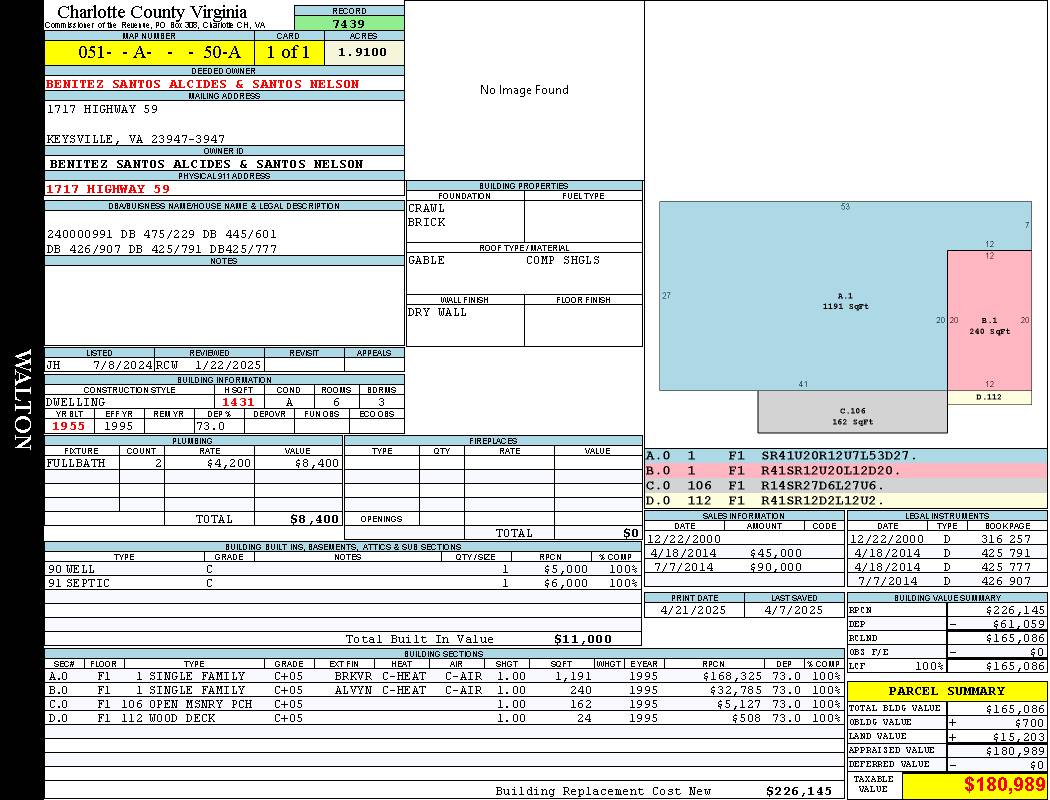Click Charlotte County Virginia title

(x=152, y=12)
